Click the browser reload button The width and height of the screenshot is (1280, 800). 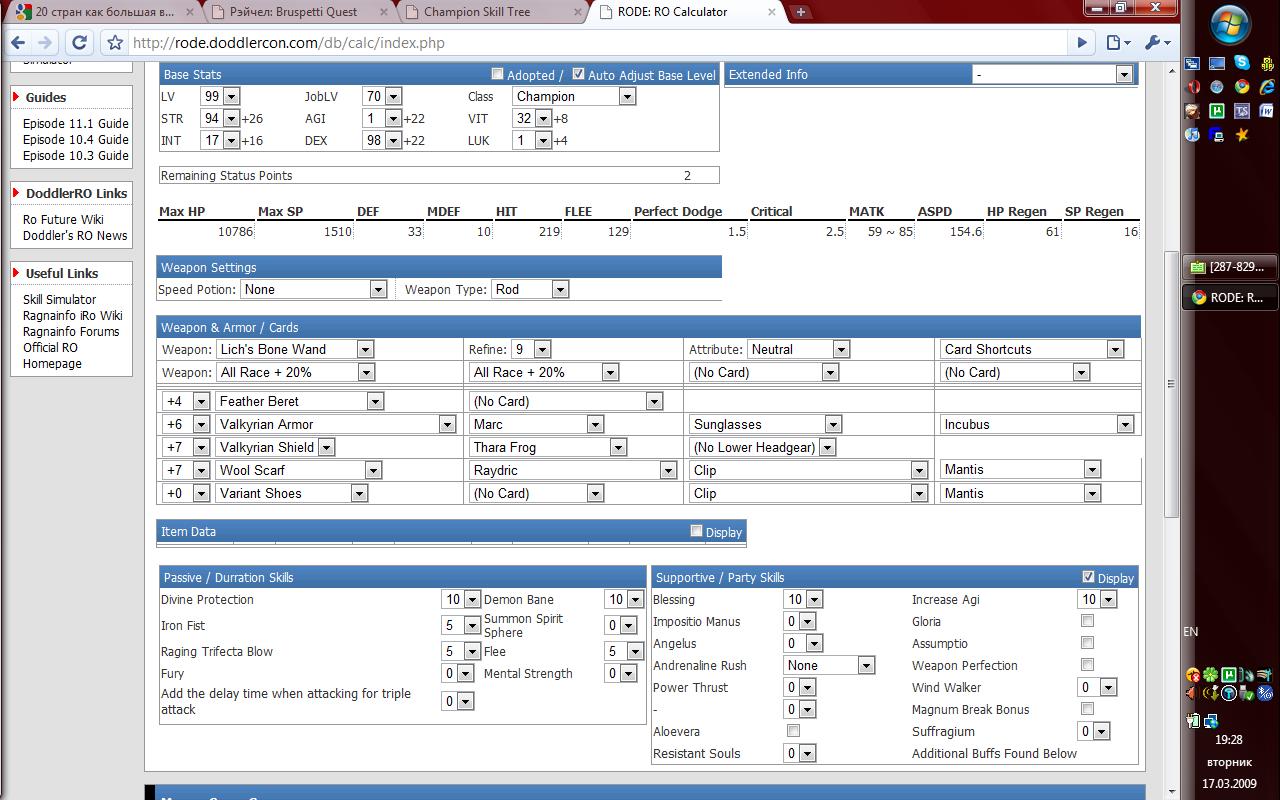pos(80,43)
